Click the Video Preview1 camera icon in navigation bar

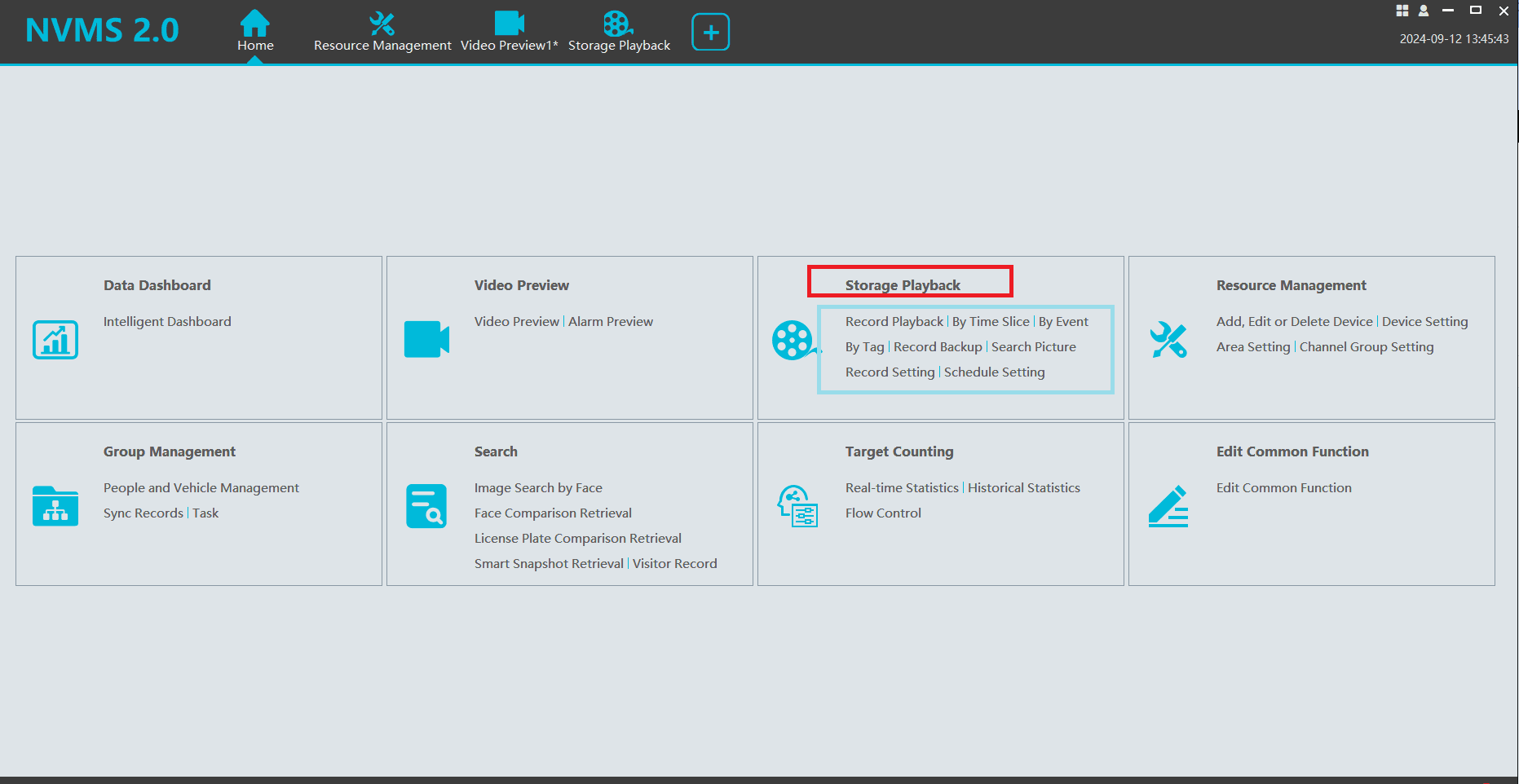[509, 22]
